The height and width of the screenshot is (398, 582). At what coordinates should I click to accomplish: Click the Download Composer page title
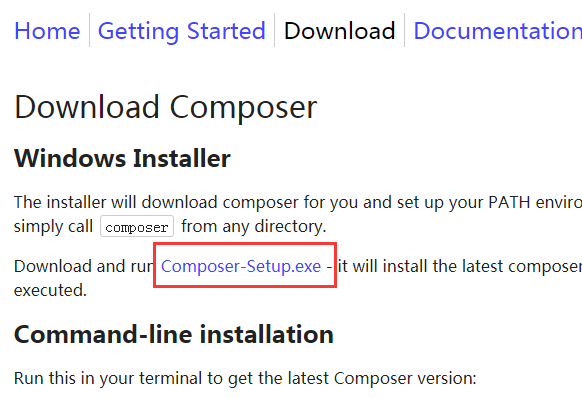point(166,107)
